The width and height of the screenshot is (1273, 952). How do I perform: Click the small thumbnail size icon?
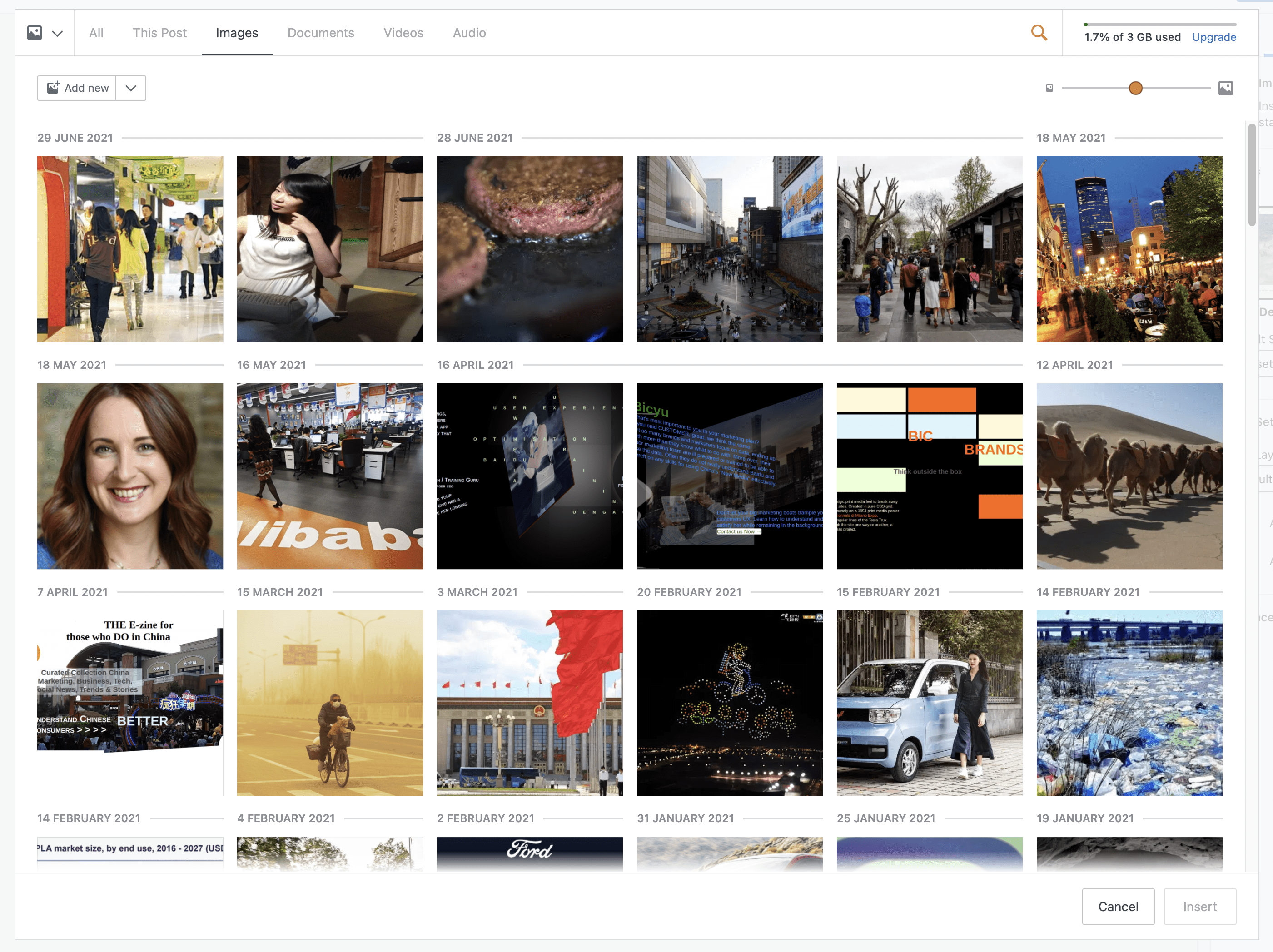pos(1049,88)
